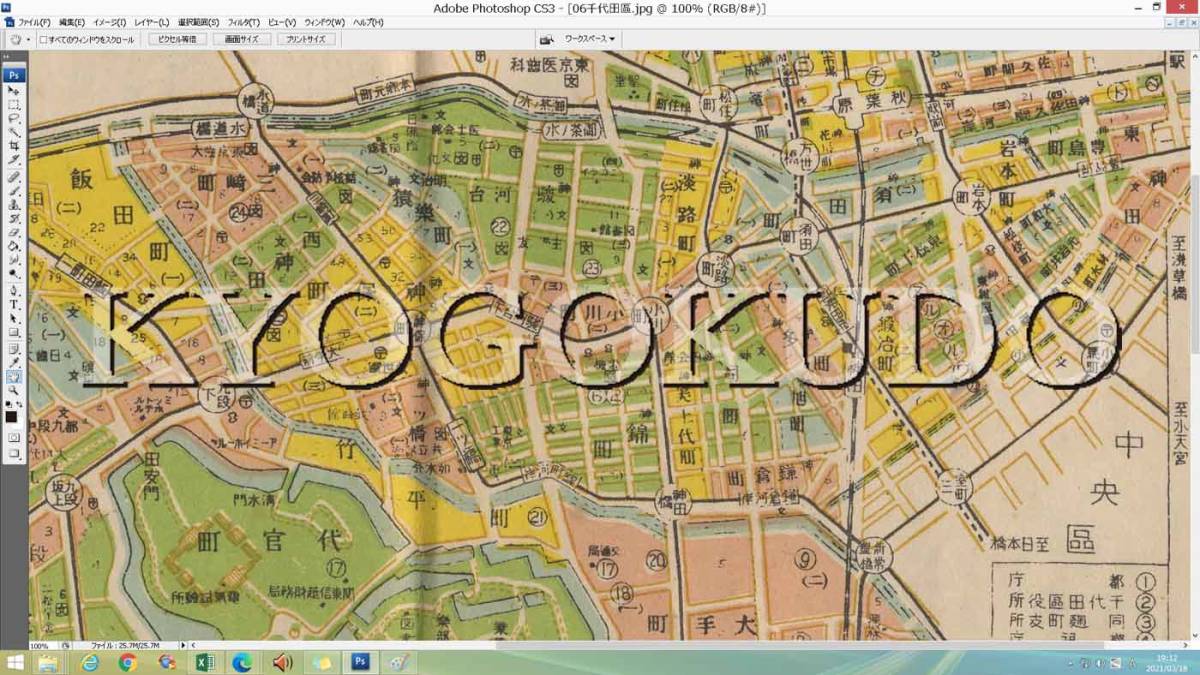Select the Crop tool
Image resolution: width=1200 pixels, height=675 pixels.
coord(14,146)
